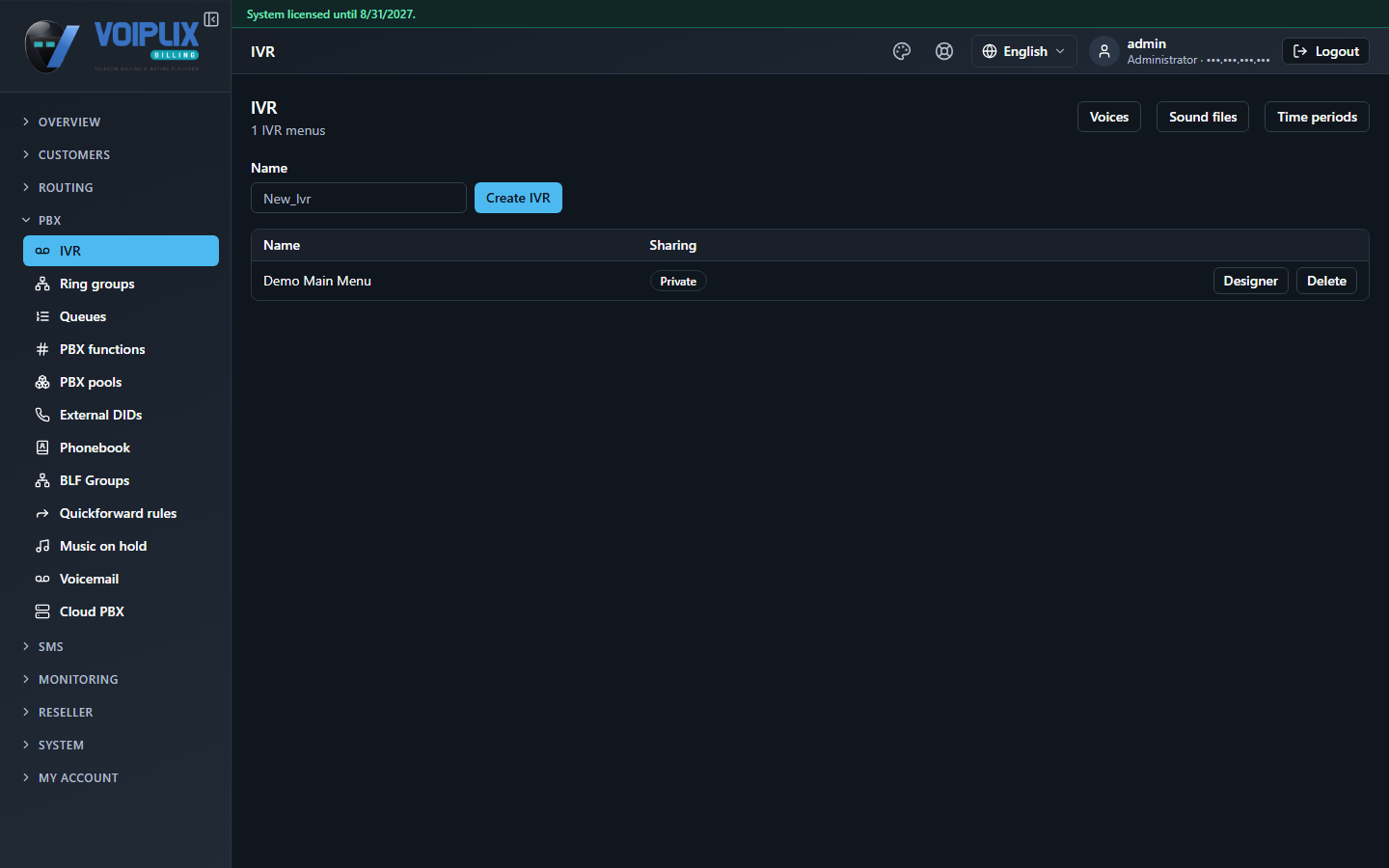Open the Sound files page
1389x868 pixels.
pyautogui.click(x=1203, y=117)
